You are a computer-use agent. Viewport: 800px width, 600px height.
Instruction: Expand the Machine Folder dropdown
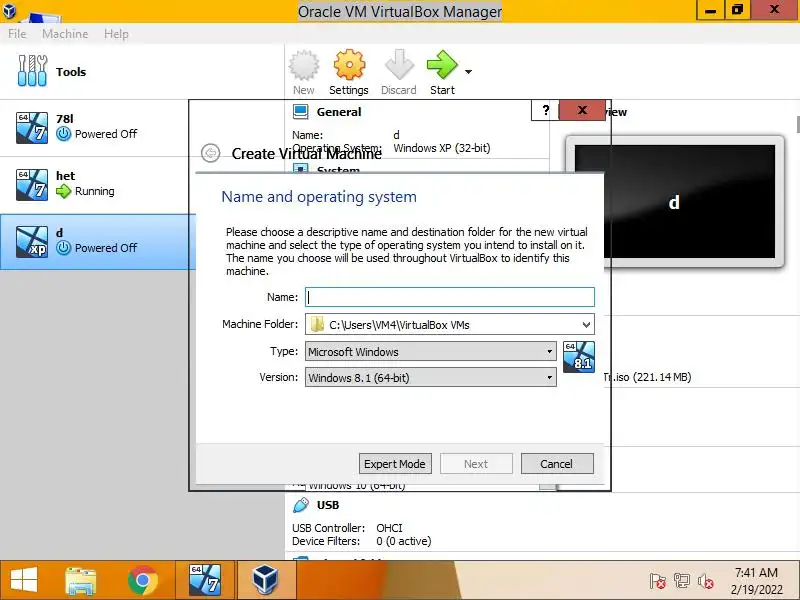[x=586, y=324]
